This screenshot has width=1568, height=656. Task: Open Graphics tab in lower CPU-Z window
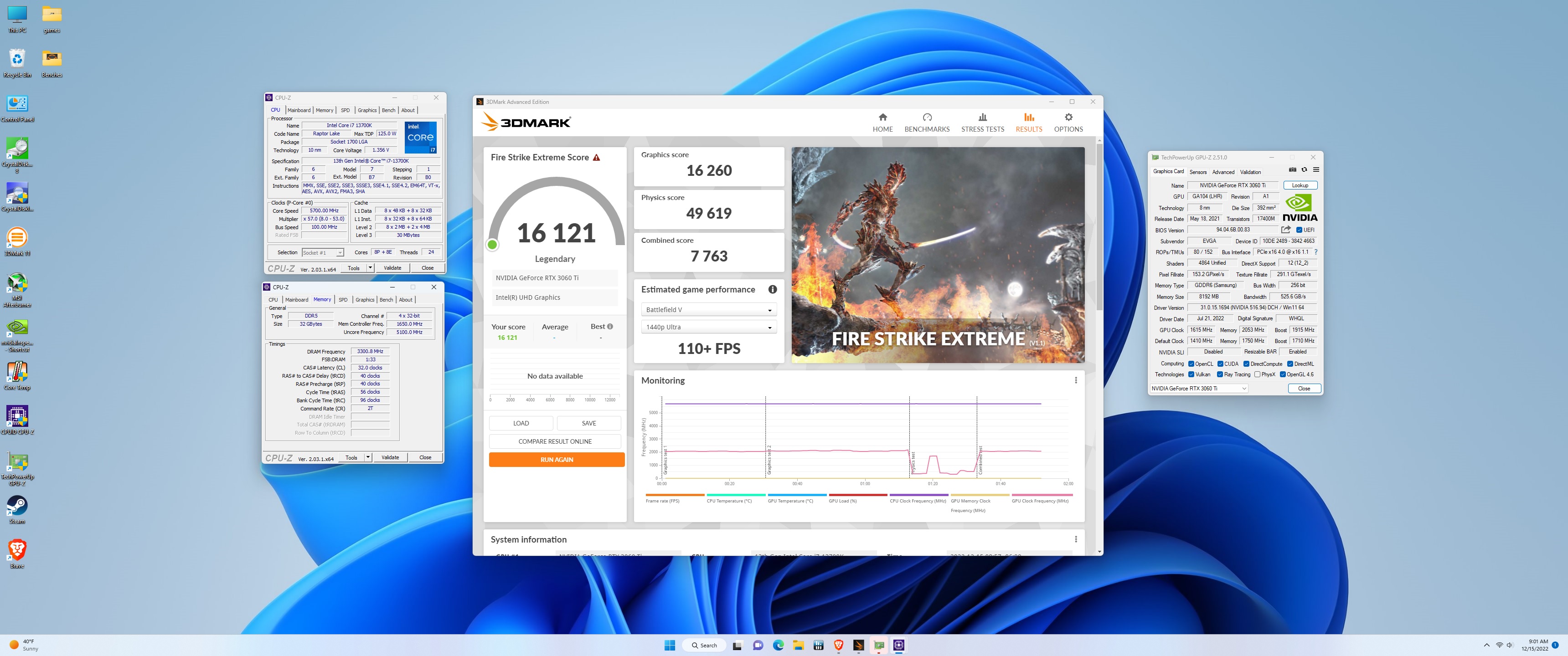pyautogui.click(x=364, y=299)
